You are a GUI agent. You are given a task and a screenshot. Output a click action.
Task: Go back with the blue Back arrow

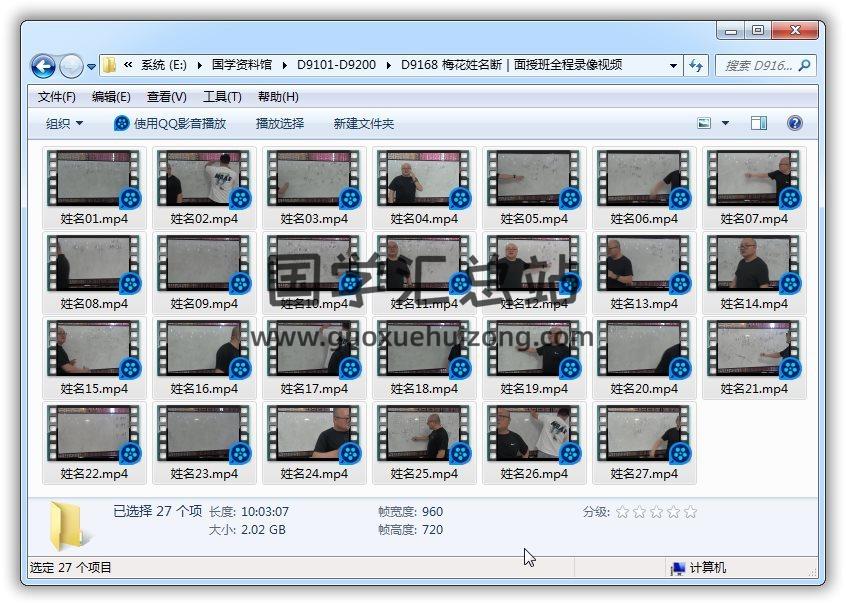43,67
